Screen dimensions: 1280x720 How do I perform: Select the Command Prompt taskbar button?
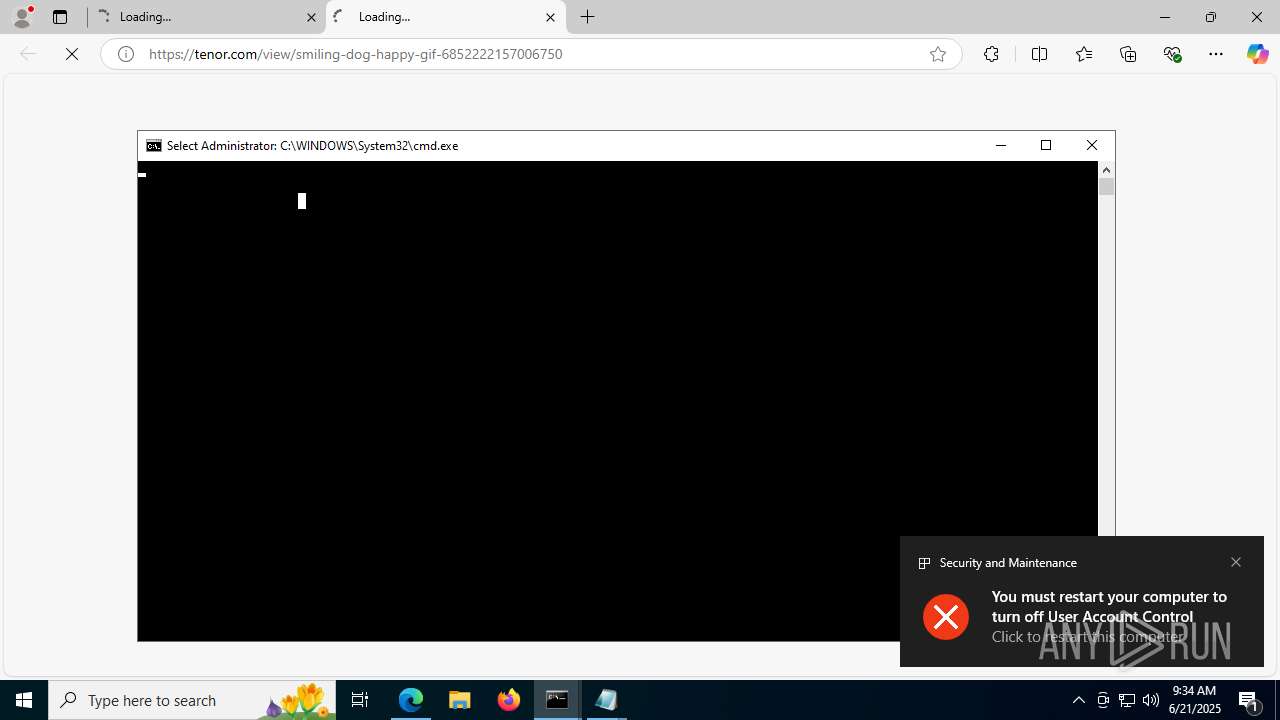[557, 700]
